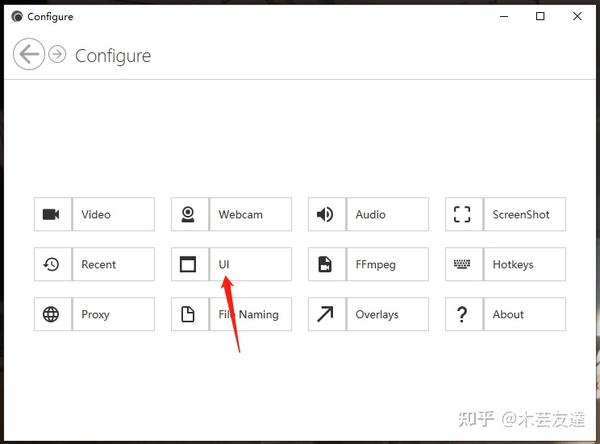Click the file naming document icon
600x444 pixels.
pos(188,314)
